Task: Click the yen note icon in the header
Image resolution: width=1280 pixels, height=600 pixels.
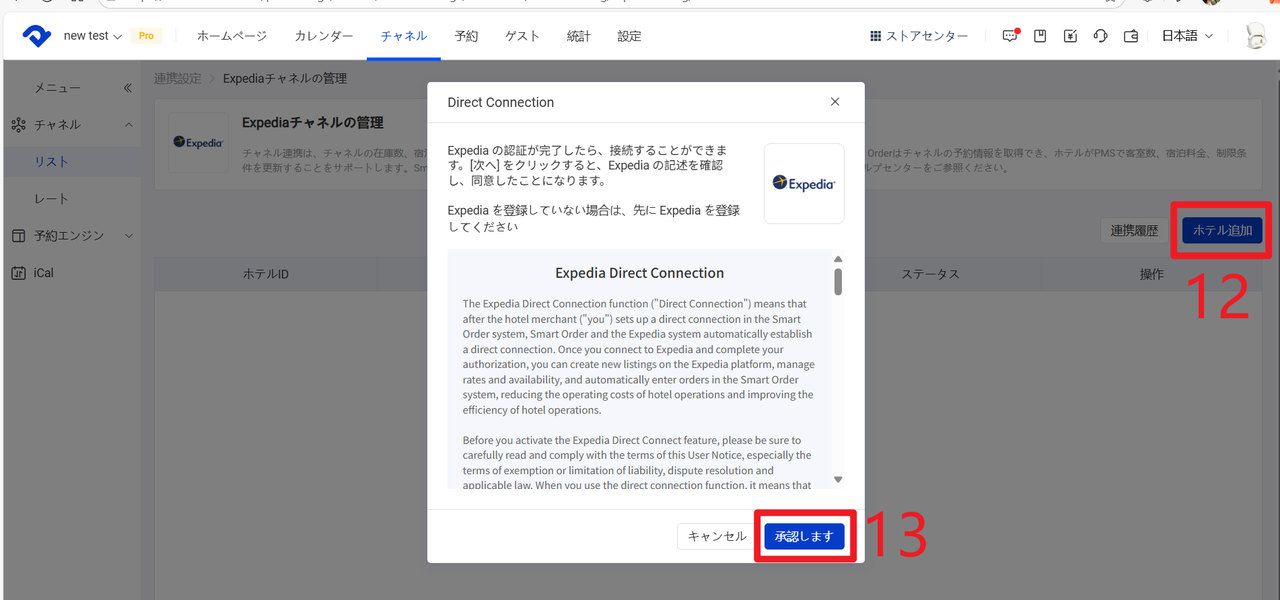Action: (1070, 36)
